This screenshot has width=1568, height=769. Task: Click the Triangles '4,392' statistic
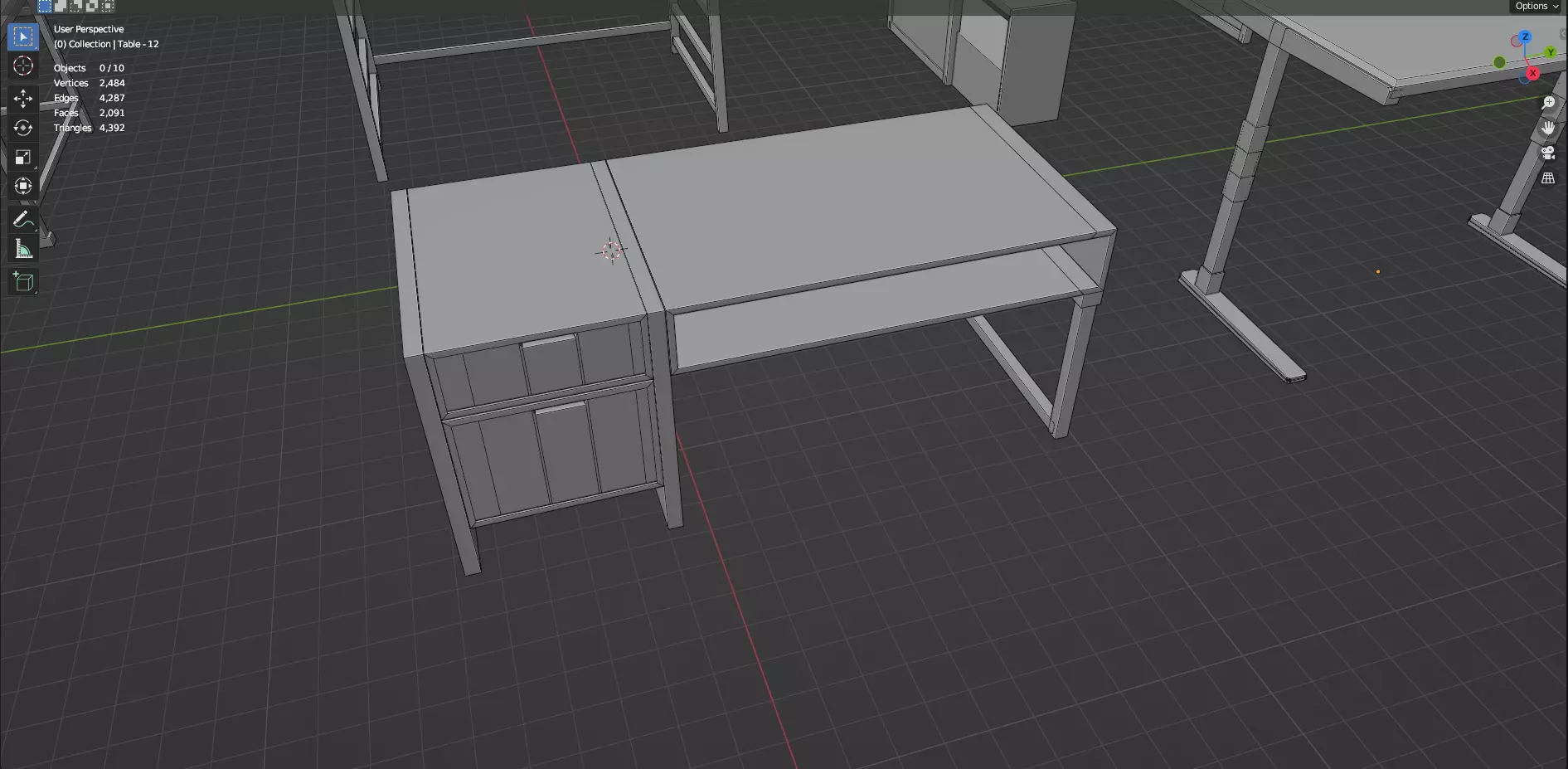point(112,128)
